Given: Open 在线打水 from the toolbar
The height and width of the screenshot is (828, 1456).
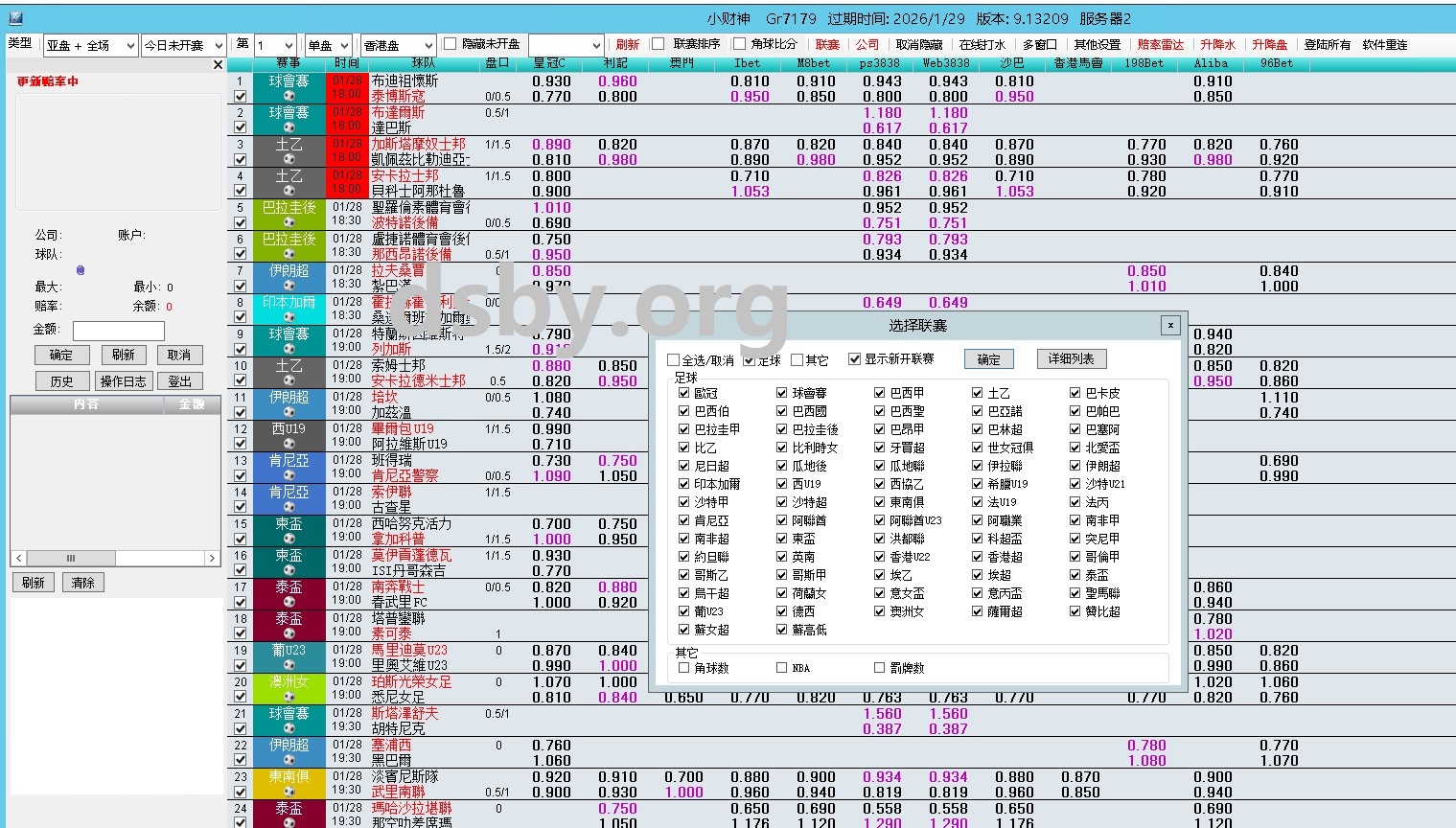Looking at the screenshot, I should tap(982, 44).
